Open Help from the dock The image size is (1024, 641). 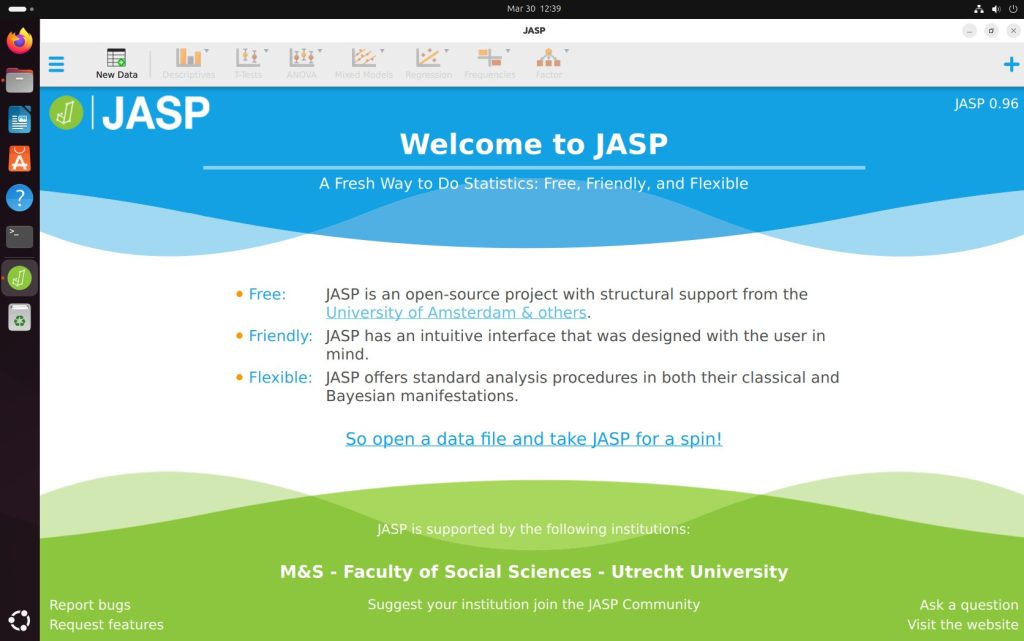20,198
